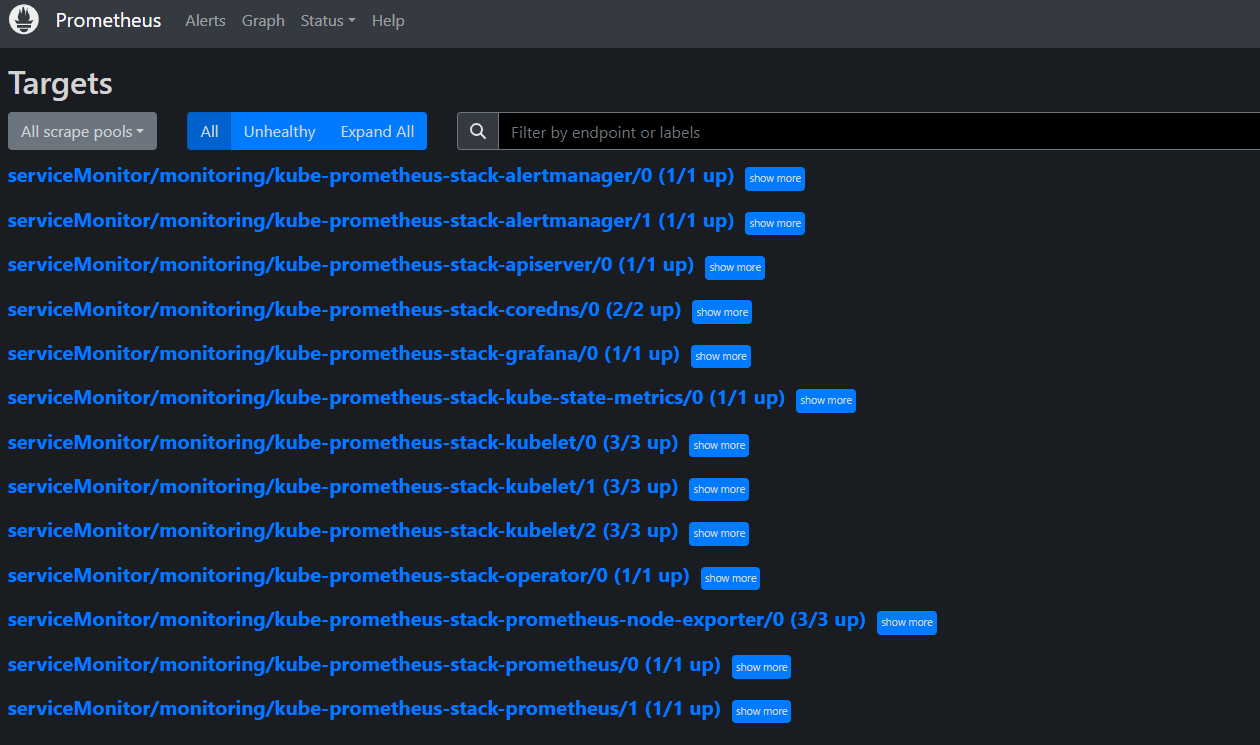This screenshot has height=745, width=1260.
Task: Toggle Expand All targets
Action: click(x=377, y=132)
